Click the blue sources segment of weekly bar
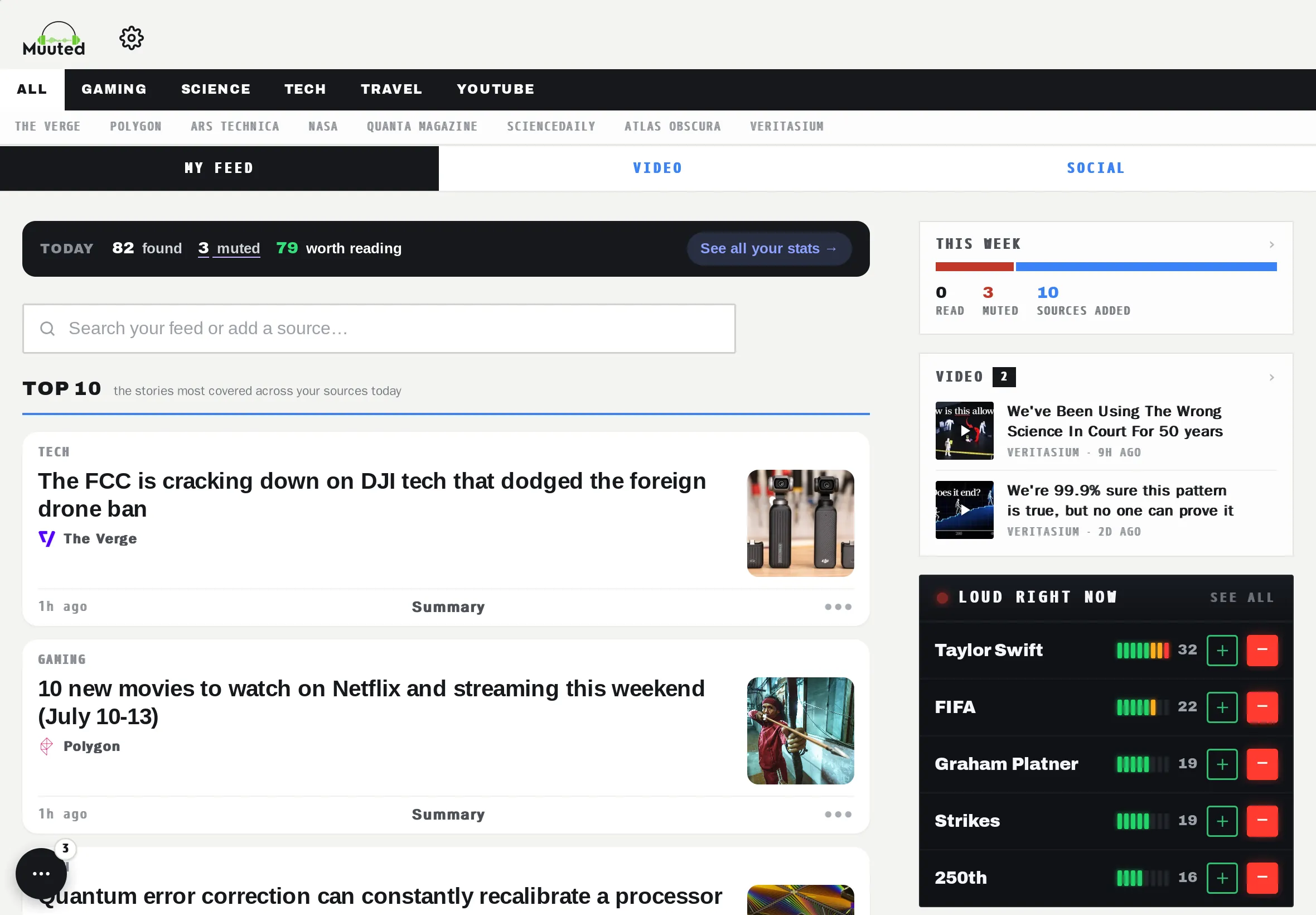The height and width of the screenshot is (915, 1316). click(1146, 267)
